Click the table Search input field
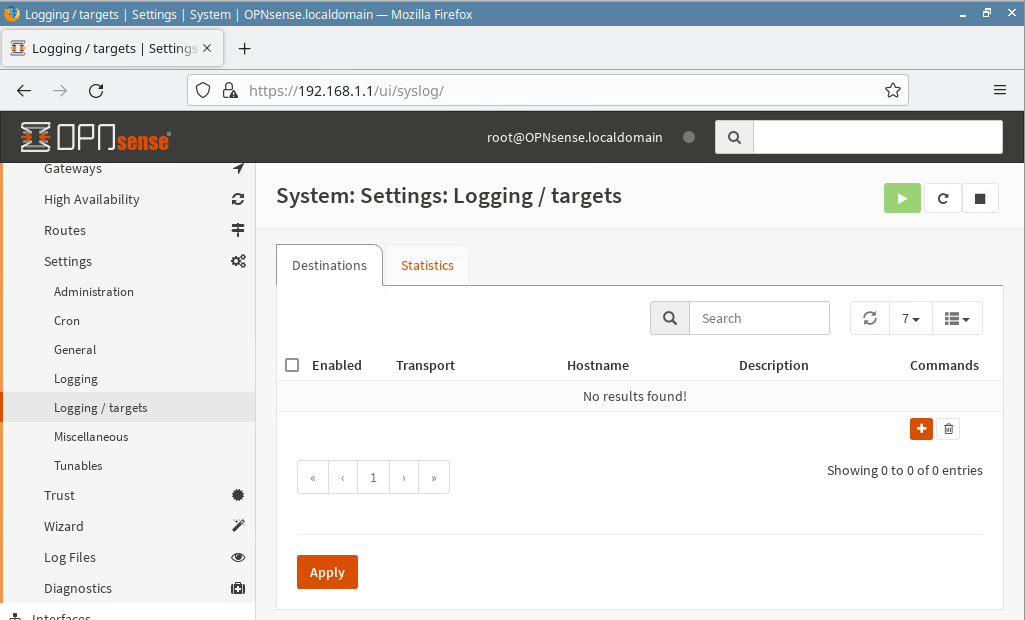This screenshot has height=620, width=1025. tap(759, 319)
